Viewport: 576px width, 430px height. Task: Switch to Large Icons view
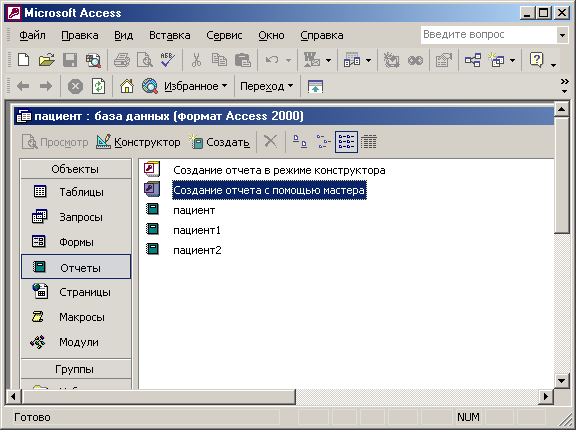click(300, 141)
